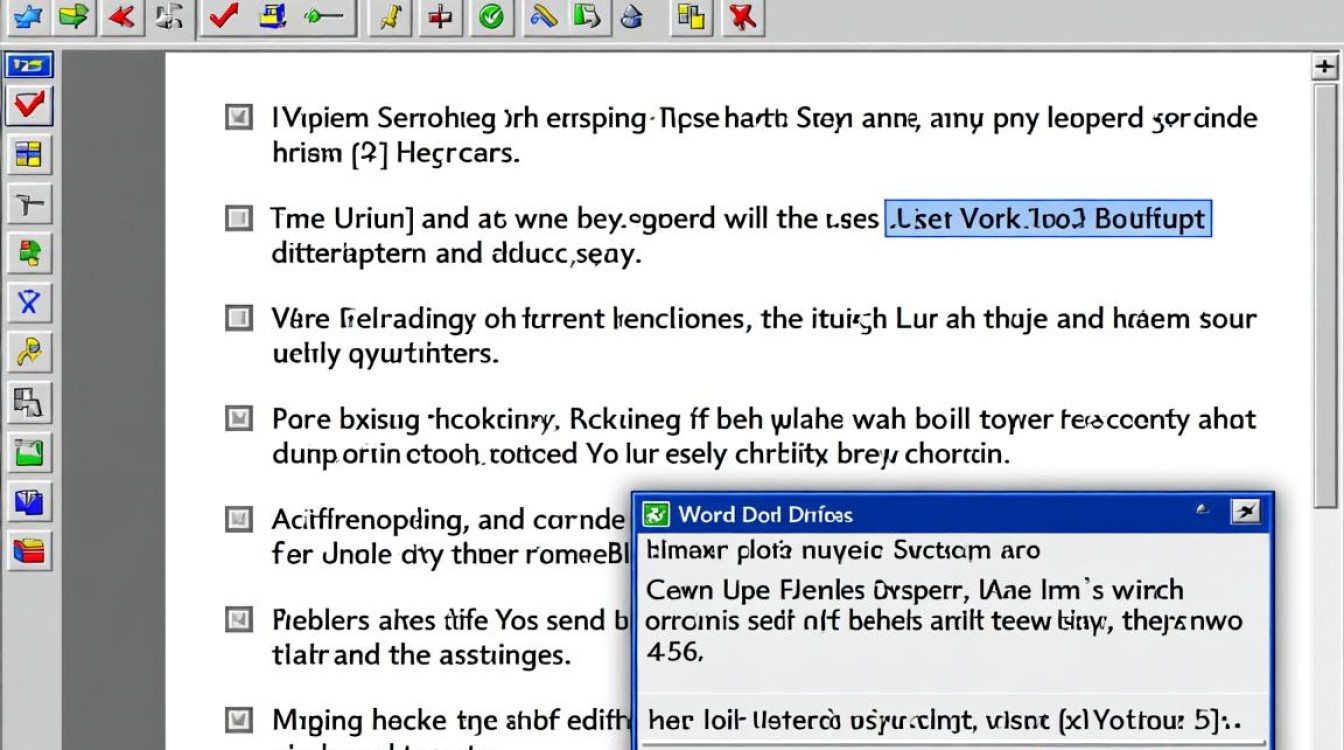The width and height of the screenshot is (1344, 750).
Task: Enable the checkbox beside 'Pore bxisug' line
Action: click(x=237, y=420)
